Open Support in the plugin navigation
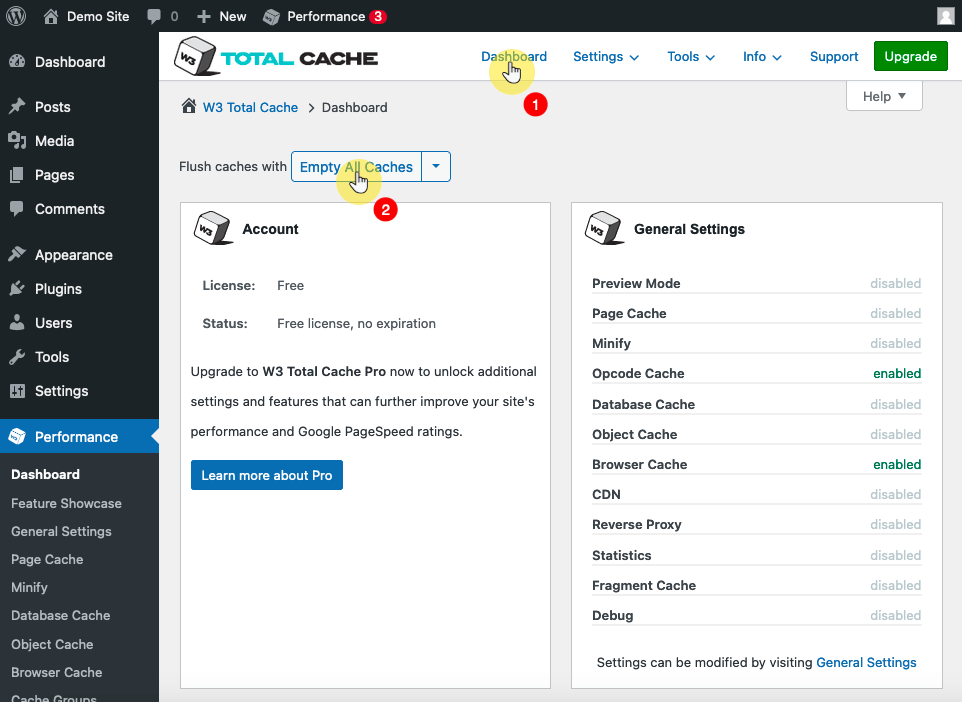962x702 pixels. coord(834,56)
